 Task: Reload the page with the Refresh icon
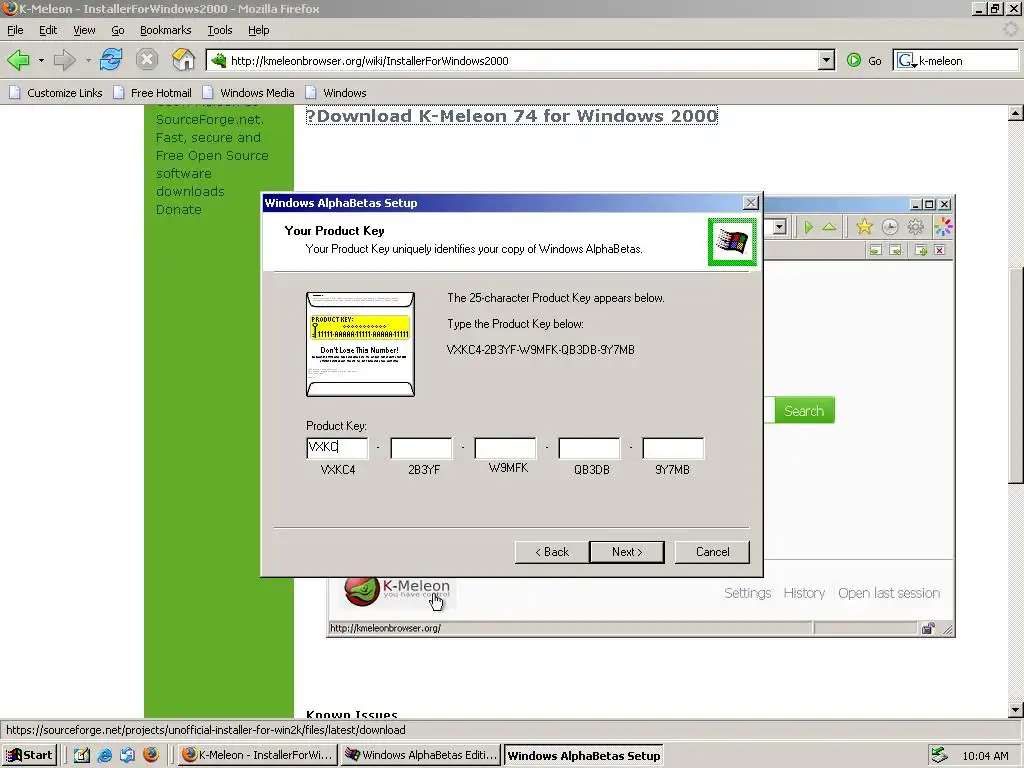(x=111, y=60)
